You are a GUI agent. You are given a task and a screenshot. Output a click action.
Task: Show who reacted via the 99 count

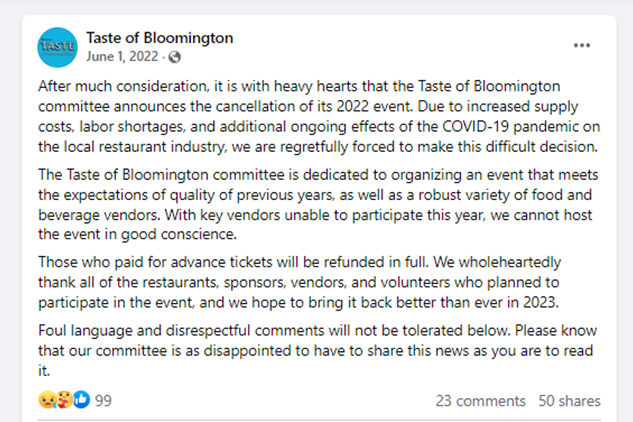pos(102,400)
